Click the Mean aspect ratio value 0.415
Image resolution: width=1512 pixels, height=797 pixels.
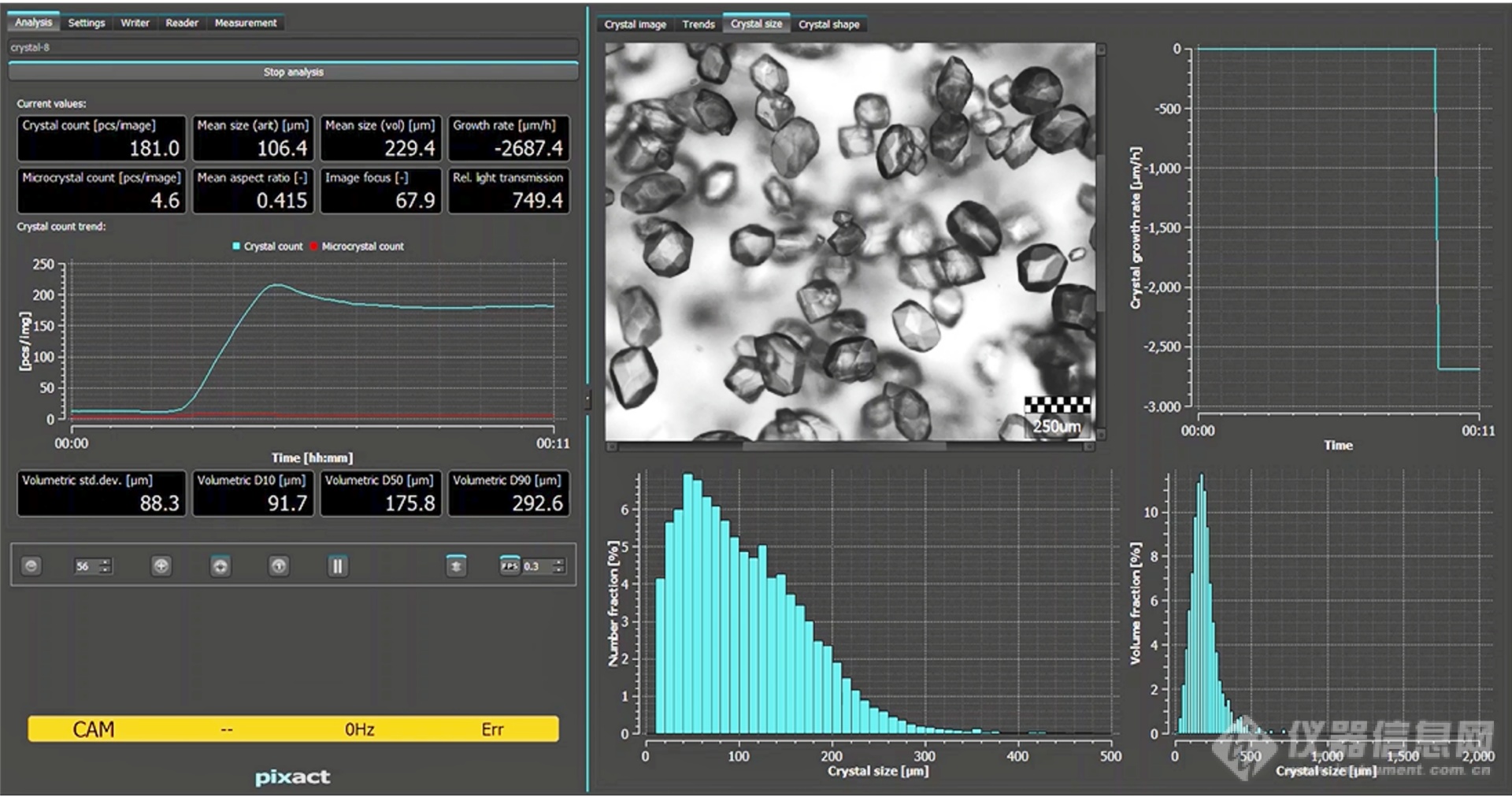[x=281, y=201]
